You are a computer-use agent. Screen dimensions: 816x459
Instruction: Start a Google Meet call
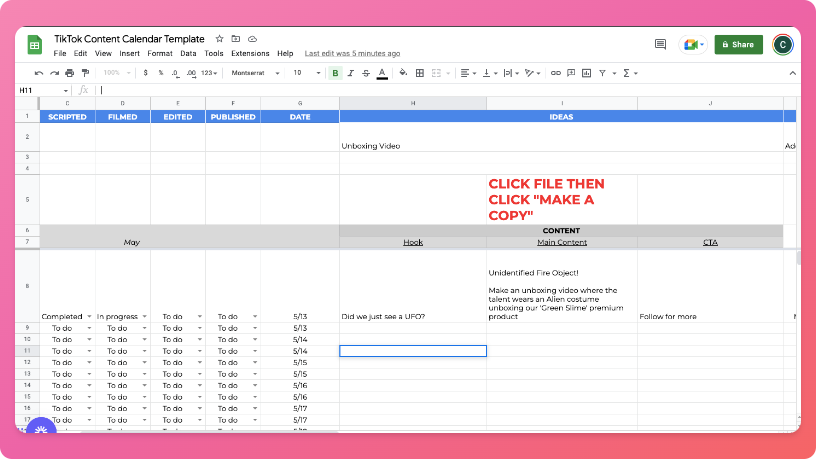coord(693,45)
